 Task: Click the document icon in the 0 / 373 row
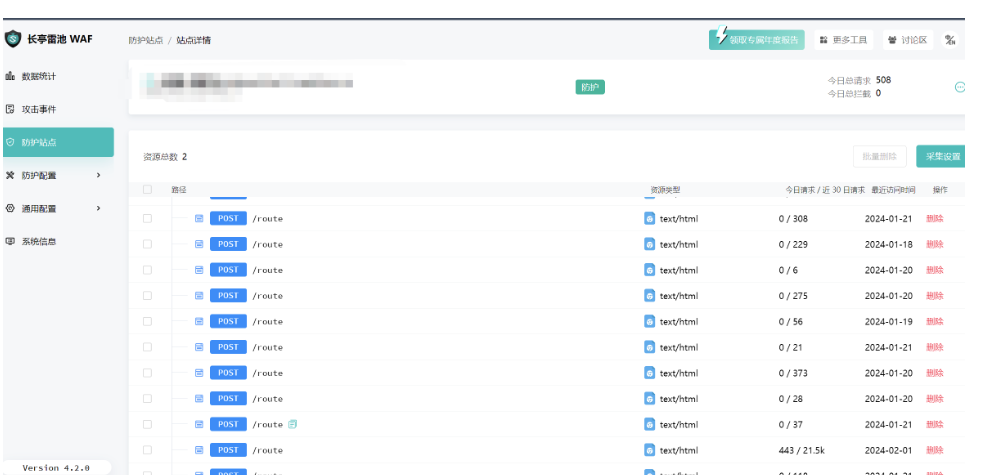pos(199,373)
